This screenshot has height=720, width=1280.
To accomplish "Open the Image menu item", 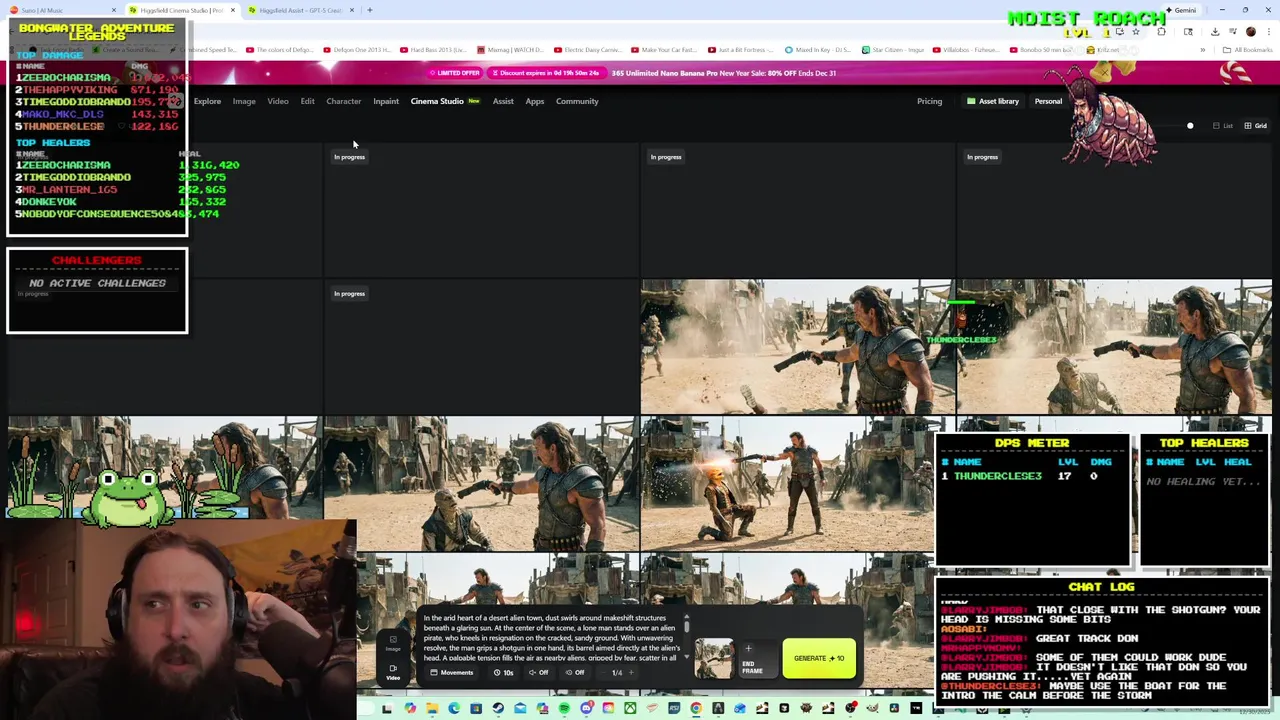I will pyautogui.click(x=244, y=101).
